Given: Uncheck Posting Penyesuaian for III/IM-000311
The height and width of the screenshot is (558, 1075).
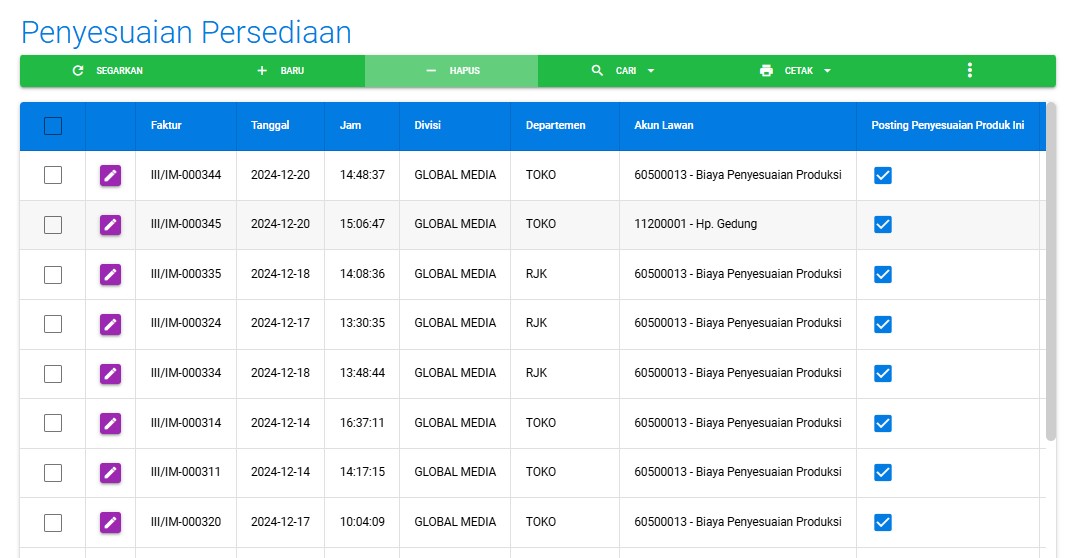Looking at the screenshot, I should click(x=882, y=472).
